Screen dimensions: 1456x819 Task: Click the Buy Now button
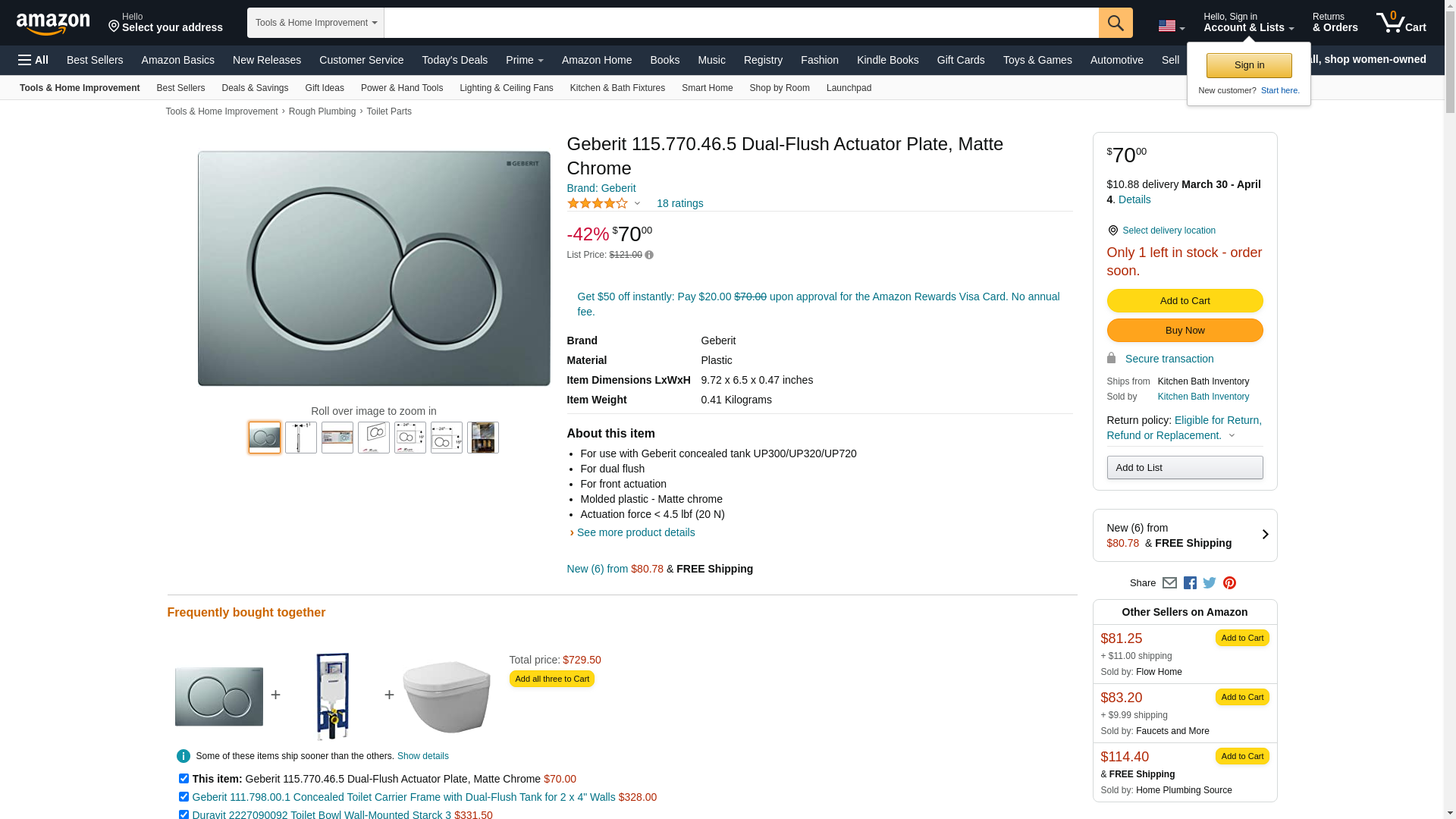point(1185,331)
